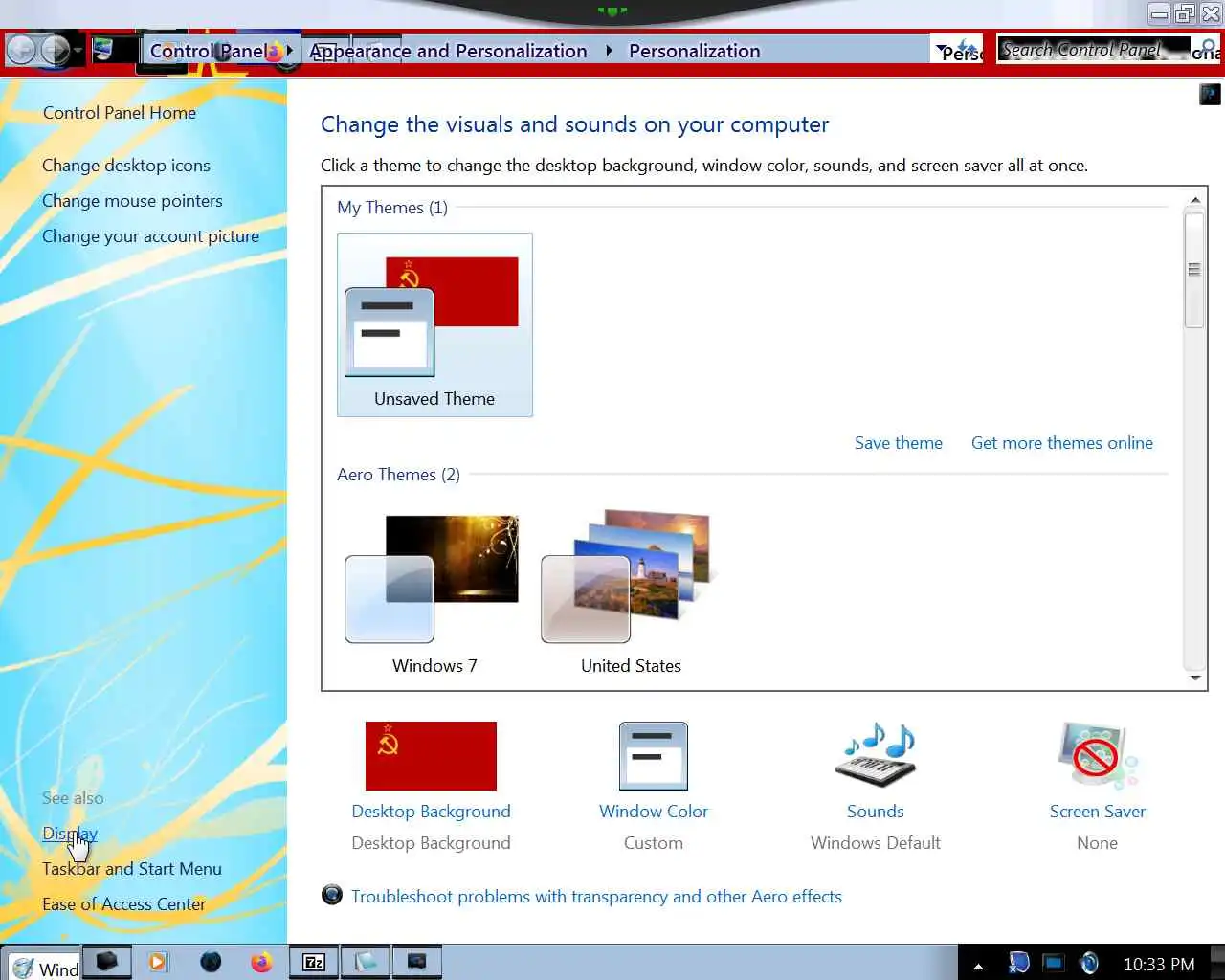The height and width of the screenshot is (980, 1225).
Task: Click the themes list scroll up arrow
Action: pyautogui.click(x=1194, y=201)
